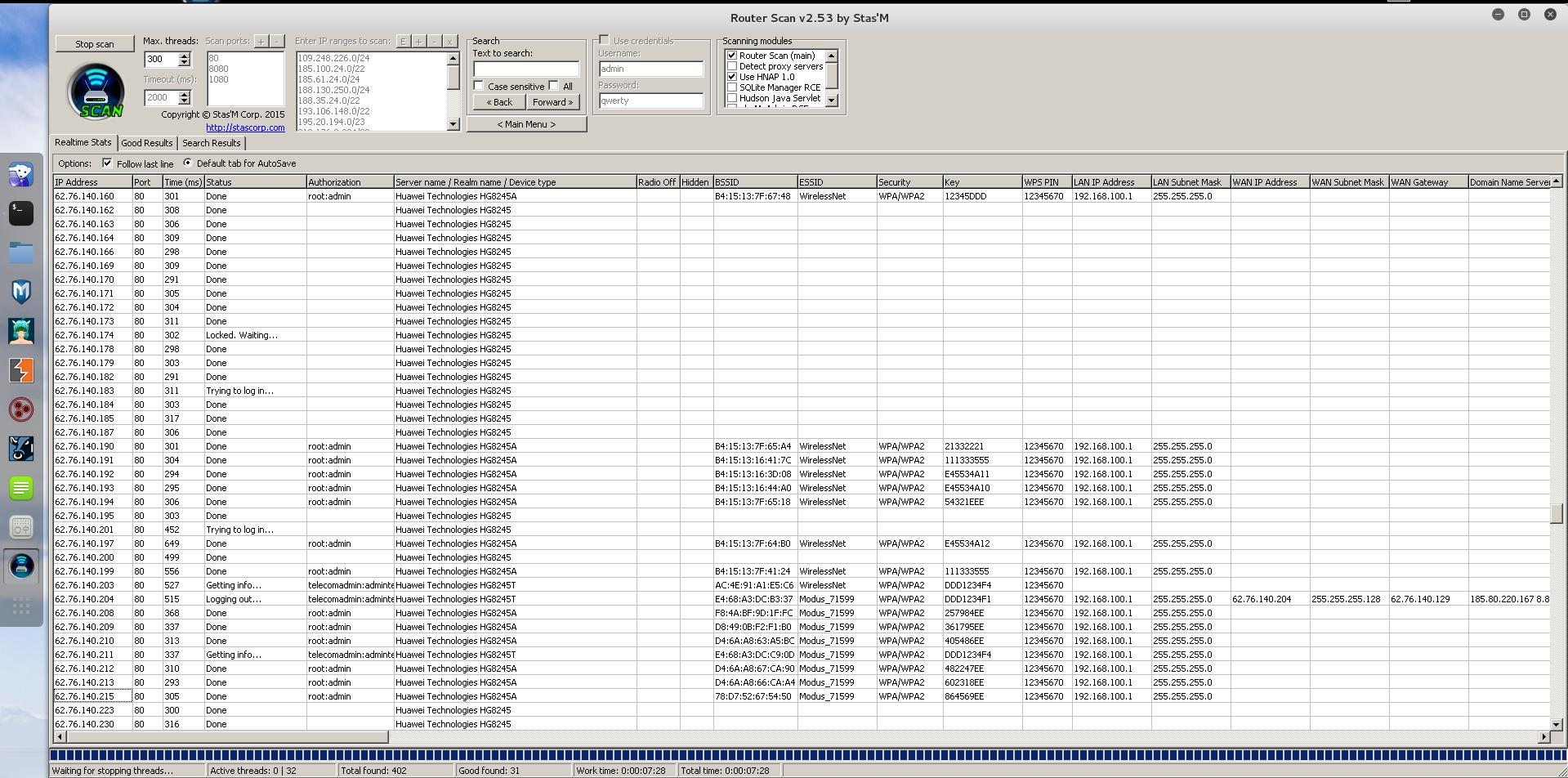The height and width of the screenshot is (778, 1568).
Task: Show applications grid in the dock
Action: pos(22,606)
